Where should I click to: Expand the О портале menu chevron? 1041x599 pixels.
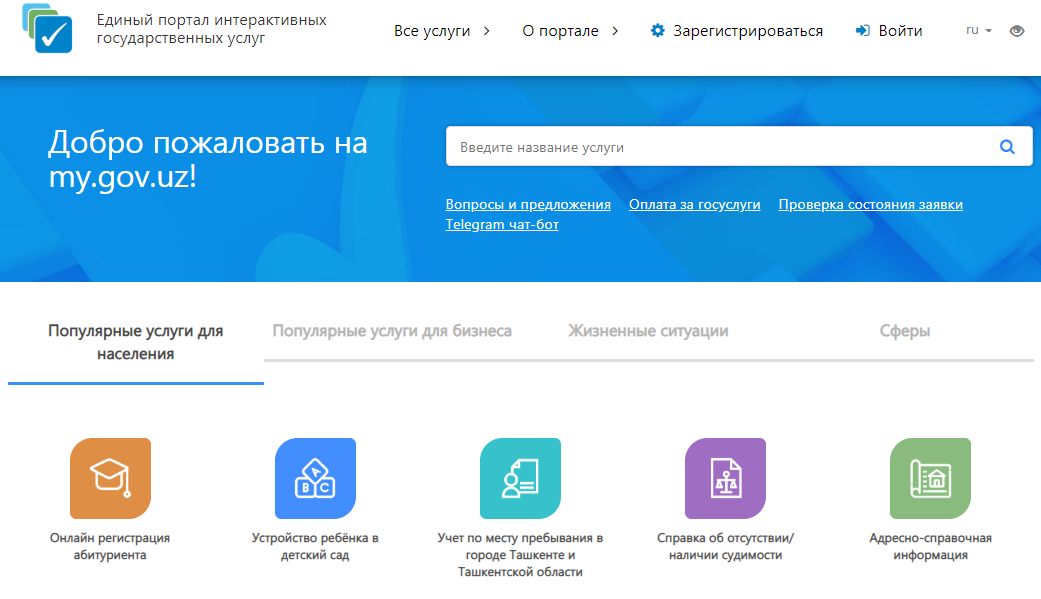click(x=615, y=31)
